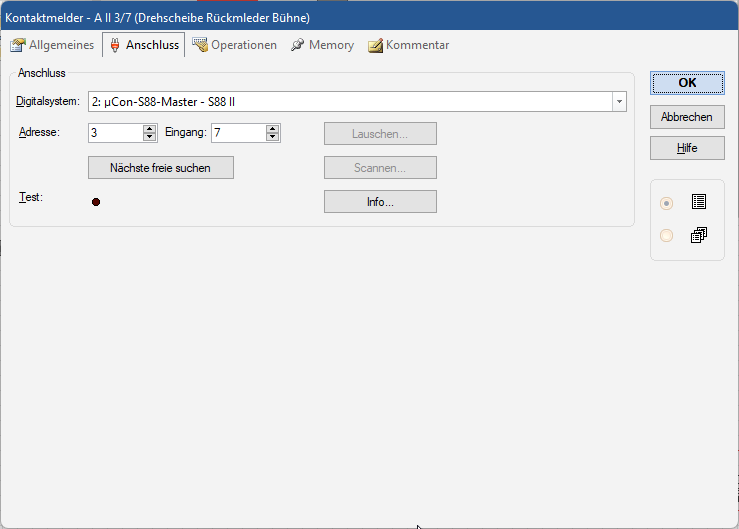Viewport: 739px width, 529px height.
Task: Click the stacked windows icon beside second radio
Action: (699, 236)
